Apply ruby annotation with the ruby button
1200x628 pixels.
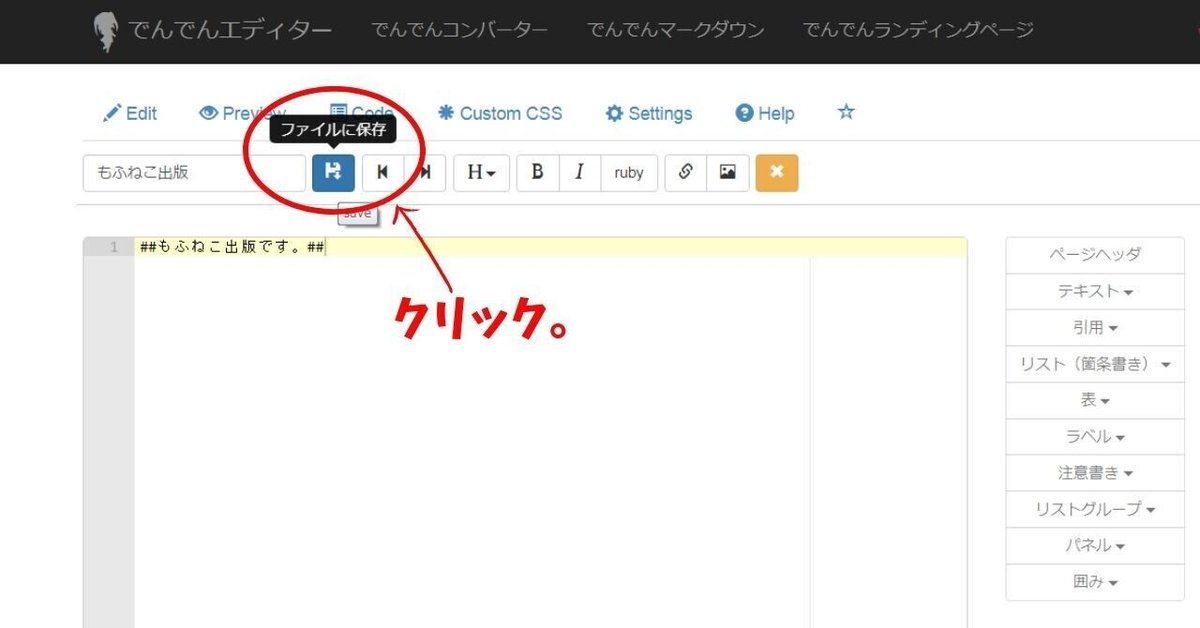tap(629, 172)
